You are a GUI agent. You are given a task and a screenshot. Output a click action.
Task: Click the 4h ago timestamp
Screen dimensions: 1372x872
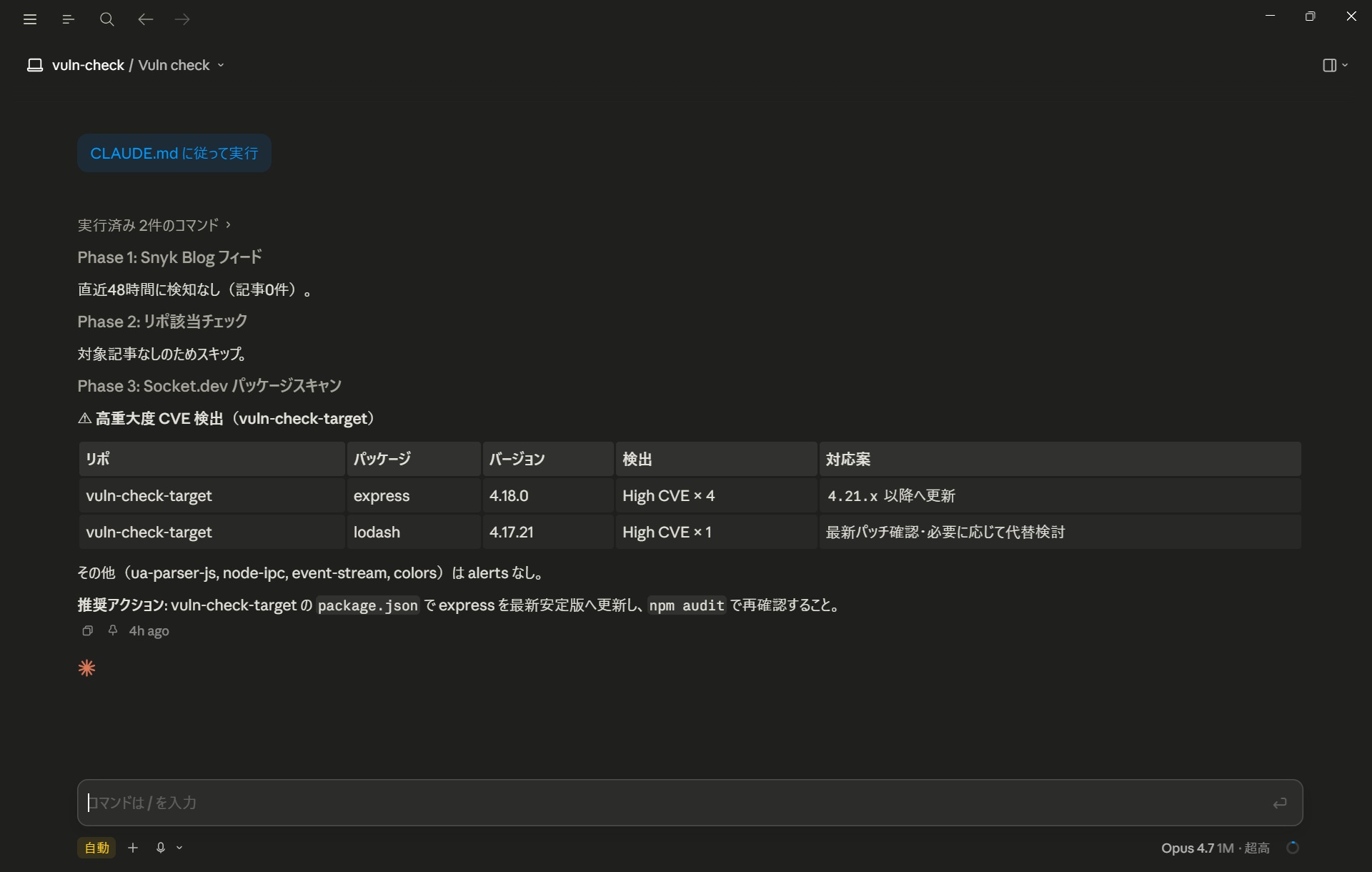(x=149, y=630)
